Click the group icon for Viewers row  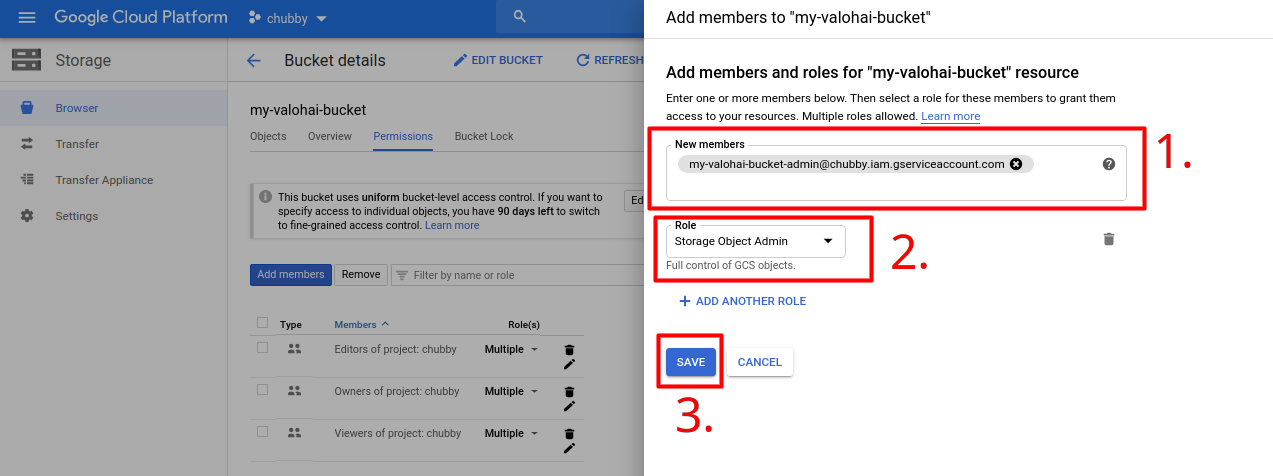[x=294, y=433]
